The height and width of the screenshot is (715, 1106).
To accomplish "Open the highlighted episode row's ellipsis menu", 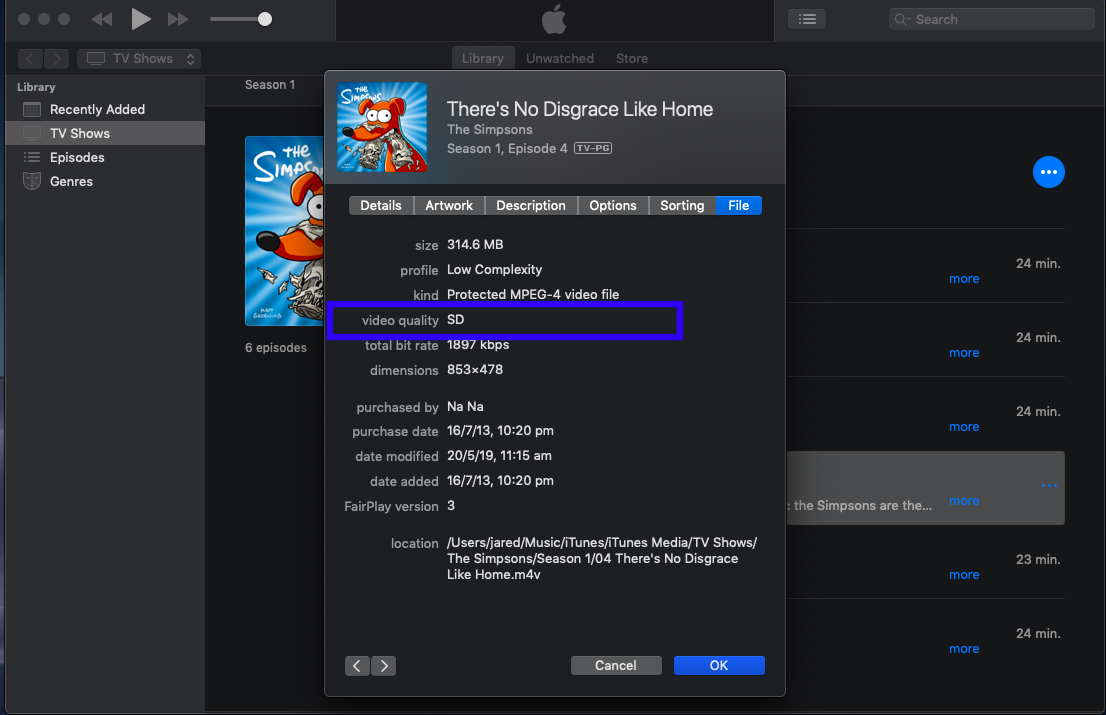I will (x=1049, y=485).
